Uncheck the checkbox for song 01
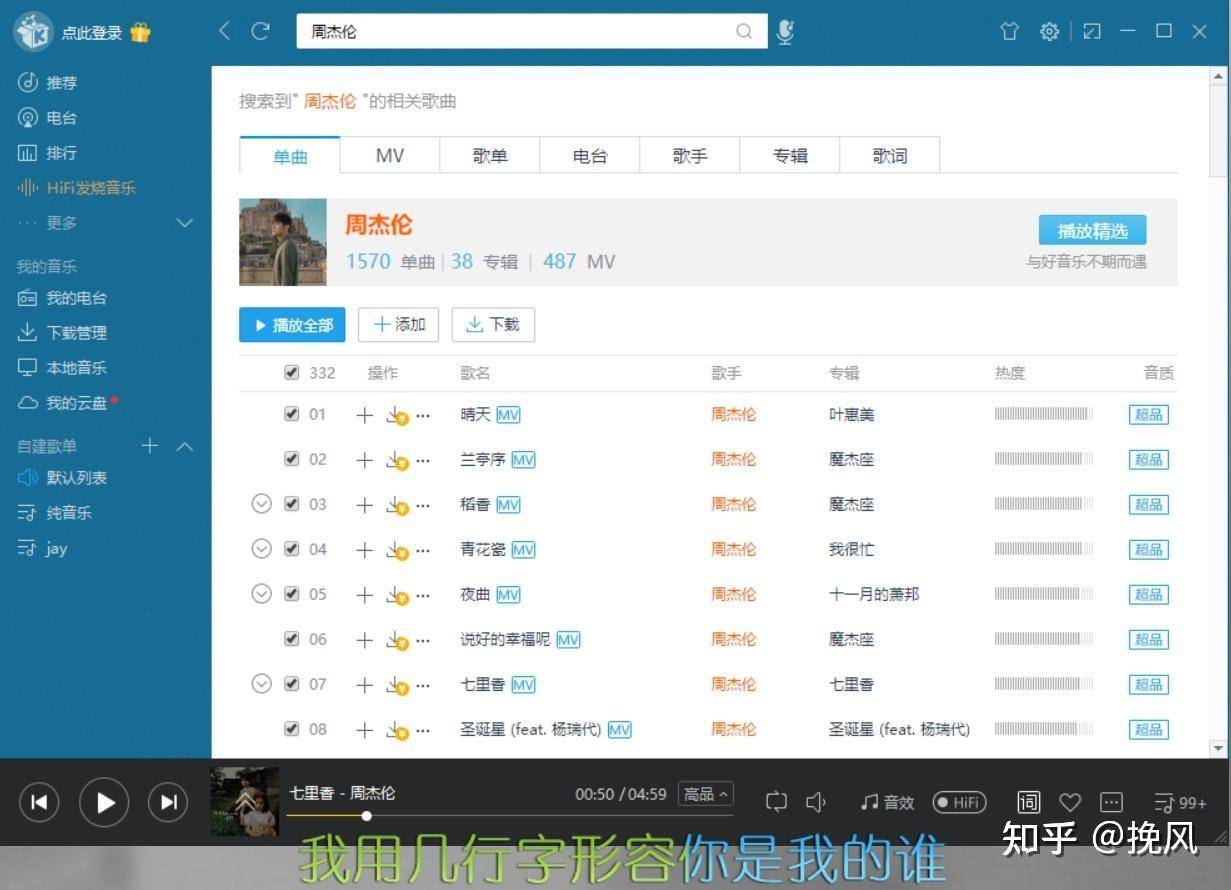 click(291, 413)
